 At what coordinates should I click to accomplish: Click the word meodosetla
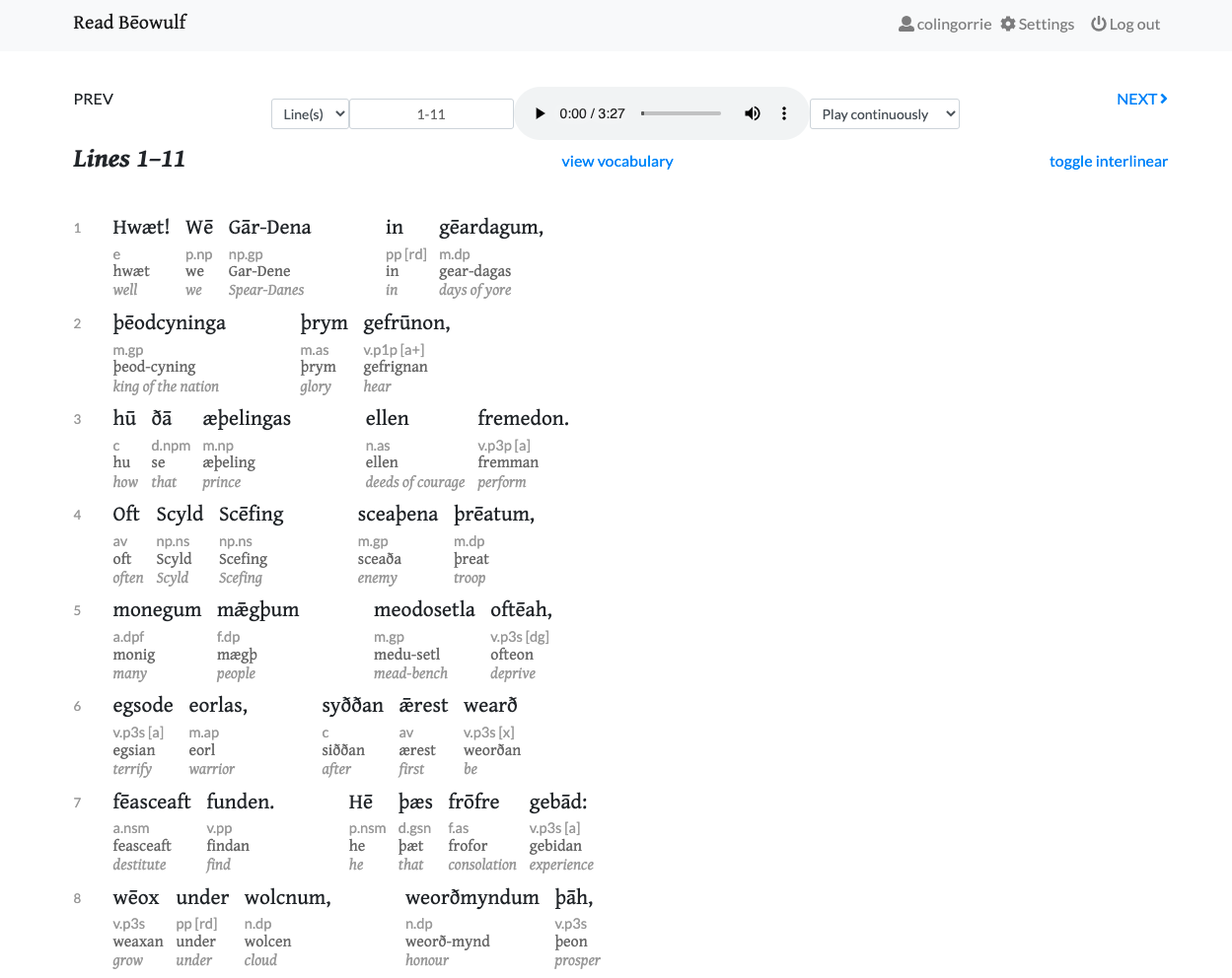point(424,609)
